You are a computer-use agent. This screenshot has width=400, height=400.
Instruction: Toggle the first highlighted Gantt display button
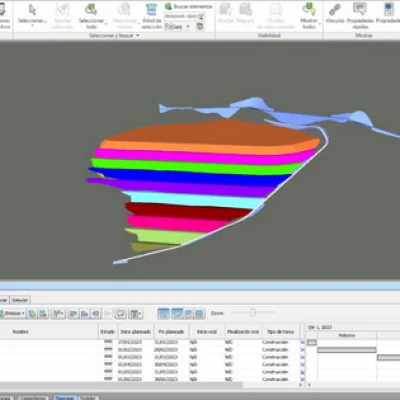pyautogui.click(x=163, y=313)
